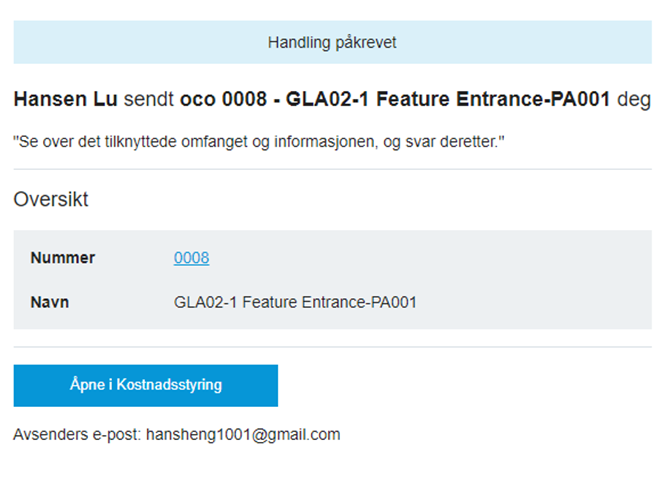Click the Oversikt section heading
654x482 pixels.
51,199
